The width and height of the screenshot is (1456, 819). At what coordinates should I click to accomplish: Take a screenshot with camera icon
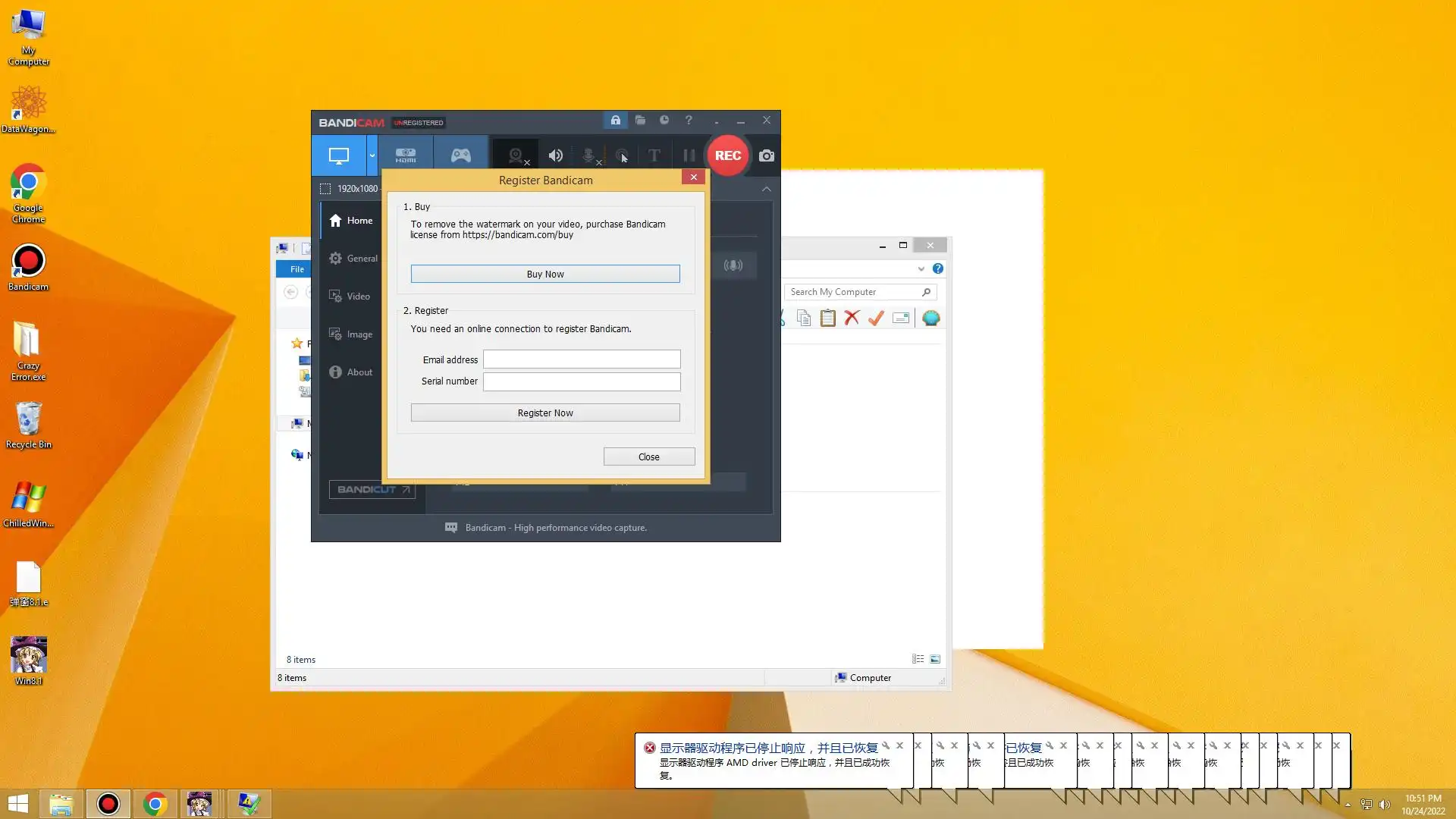point(767,155)
